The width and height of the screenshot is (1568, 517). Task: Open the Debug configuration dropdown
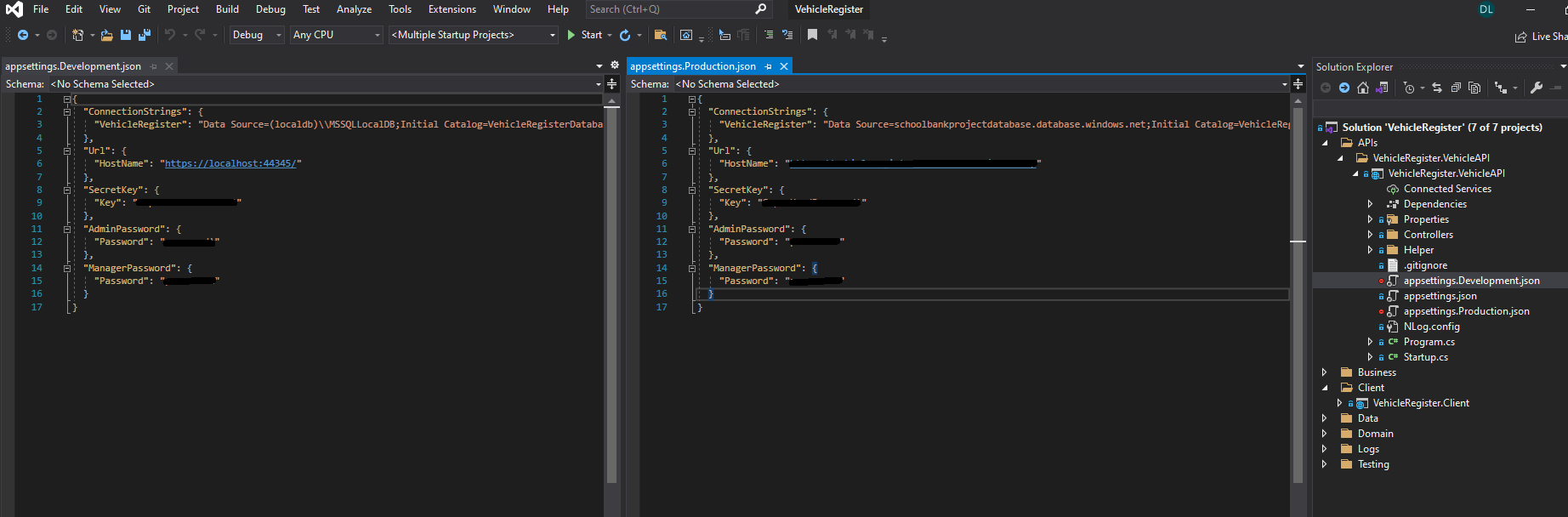point(256,35)
